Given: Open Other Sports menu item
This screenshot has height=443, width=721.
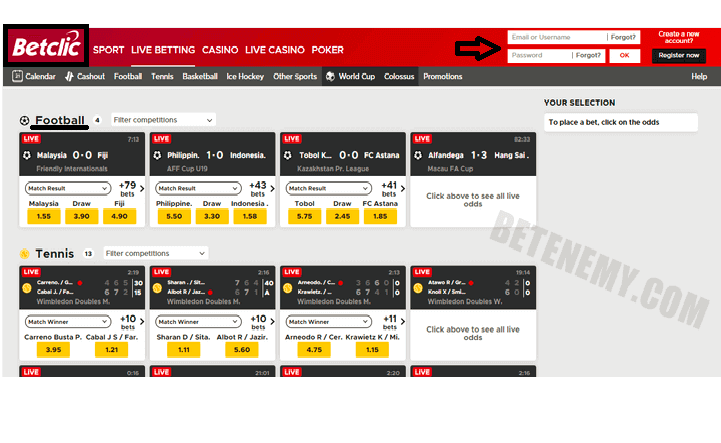Looking at the screenshot, I should [x=295, y=76].
